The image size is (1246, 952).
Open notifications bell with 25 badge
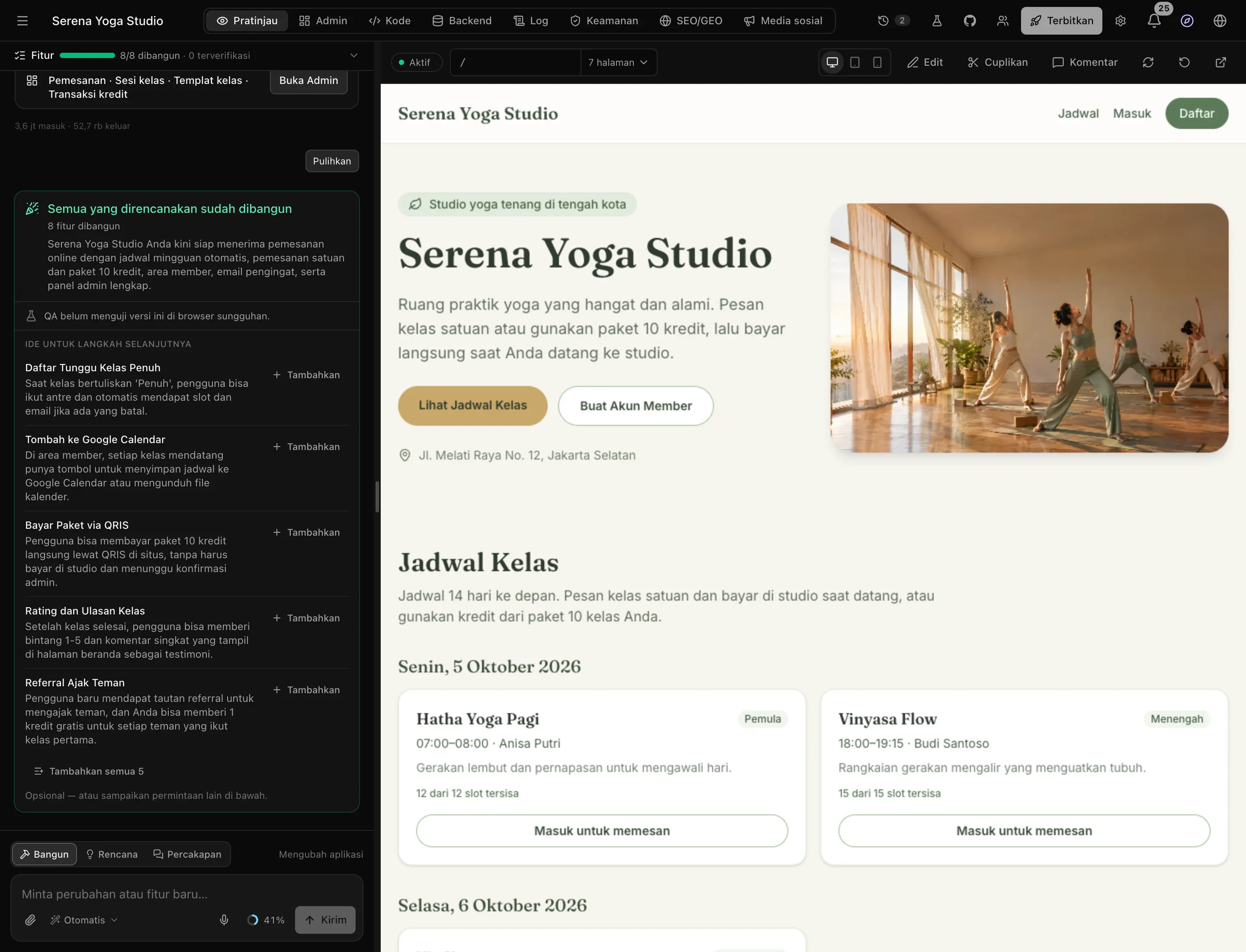[1154, 21]
